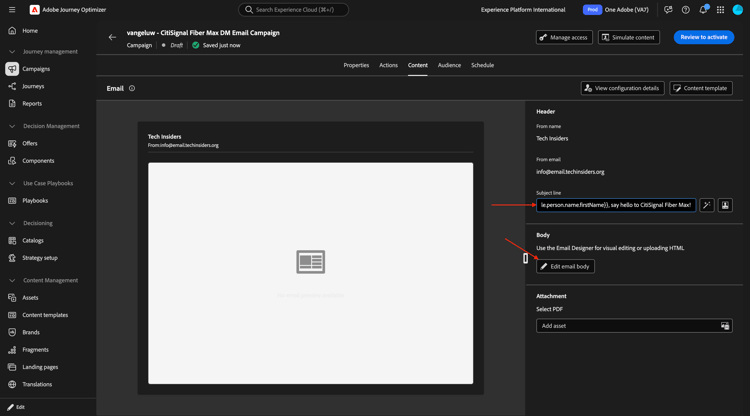The width and height of the screenshot is (750, 416).
Task: Collapse the Decision Management section
Action: (12, 126)
